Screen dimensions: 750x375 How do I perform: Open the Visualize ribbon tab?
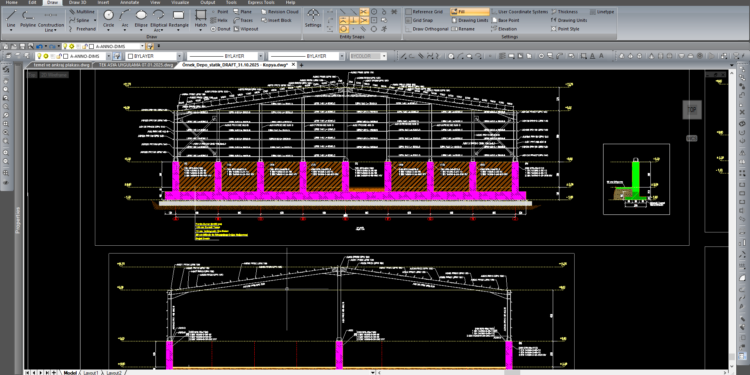point(180,2)
